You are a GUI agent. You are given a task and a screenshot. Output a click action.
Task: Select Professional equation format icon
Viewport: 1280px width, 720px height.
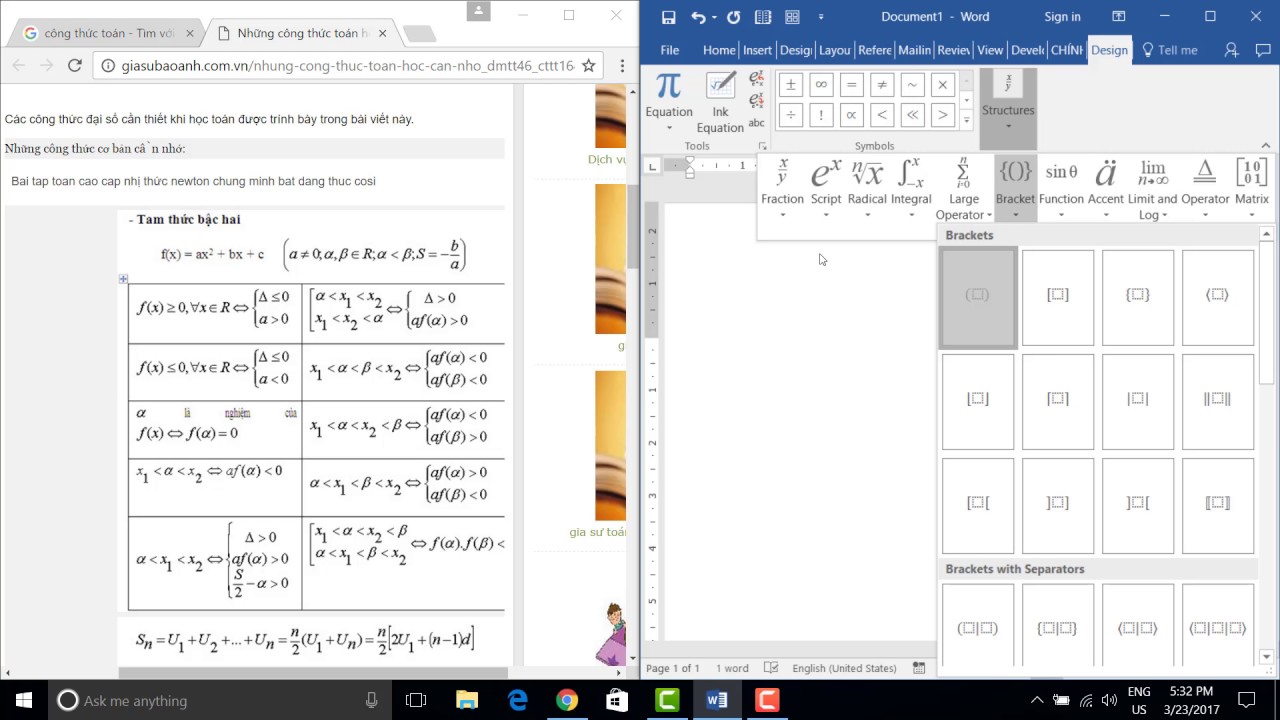click(757, 78)
